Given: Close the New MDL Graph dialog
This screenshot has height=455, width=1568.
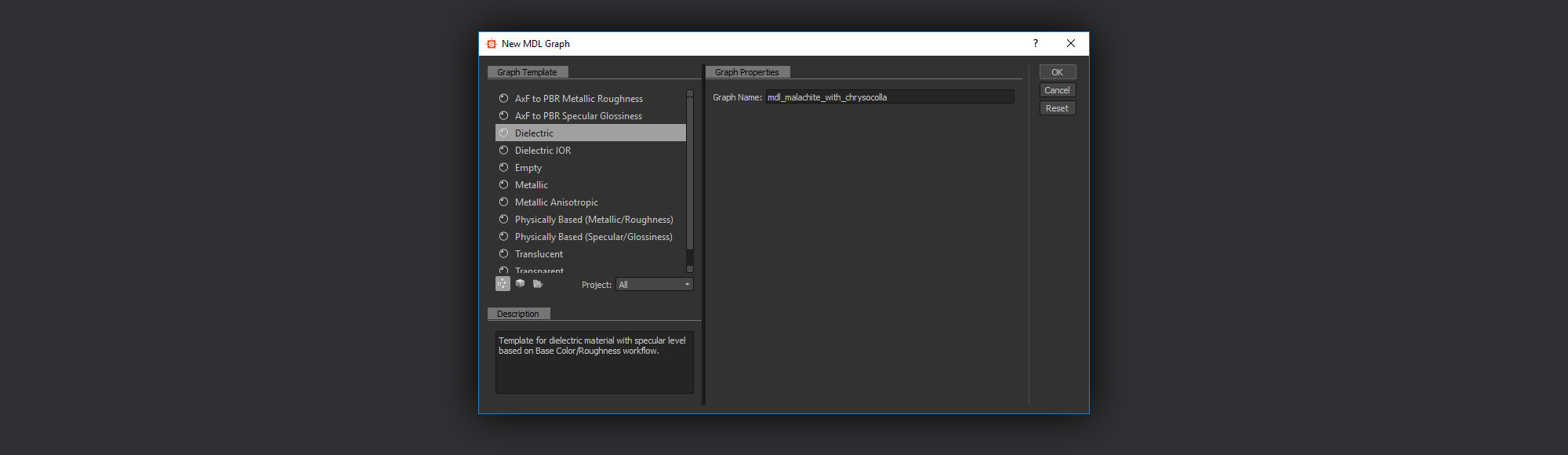Looking at the screenshot, I should coord(1071,44).
